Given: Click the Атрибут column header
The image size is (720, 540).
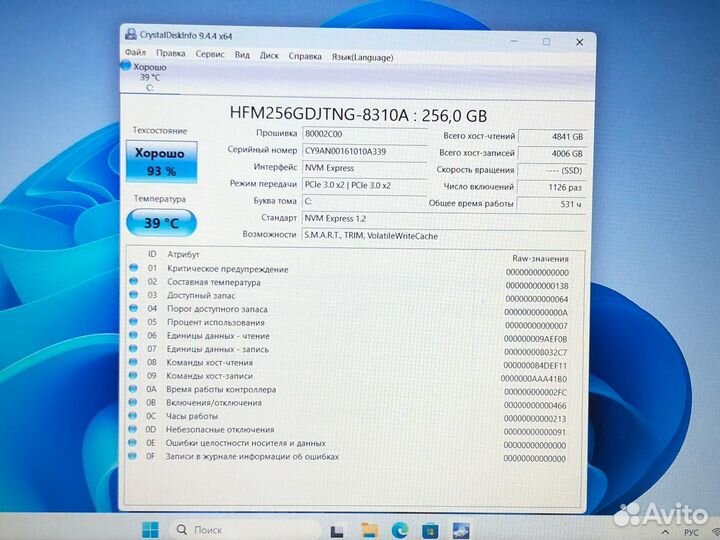Looking at the screenshot, I should 183,254.
